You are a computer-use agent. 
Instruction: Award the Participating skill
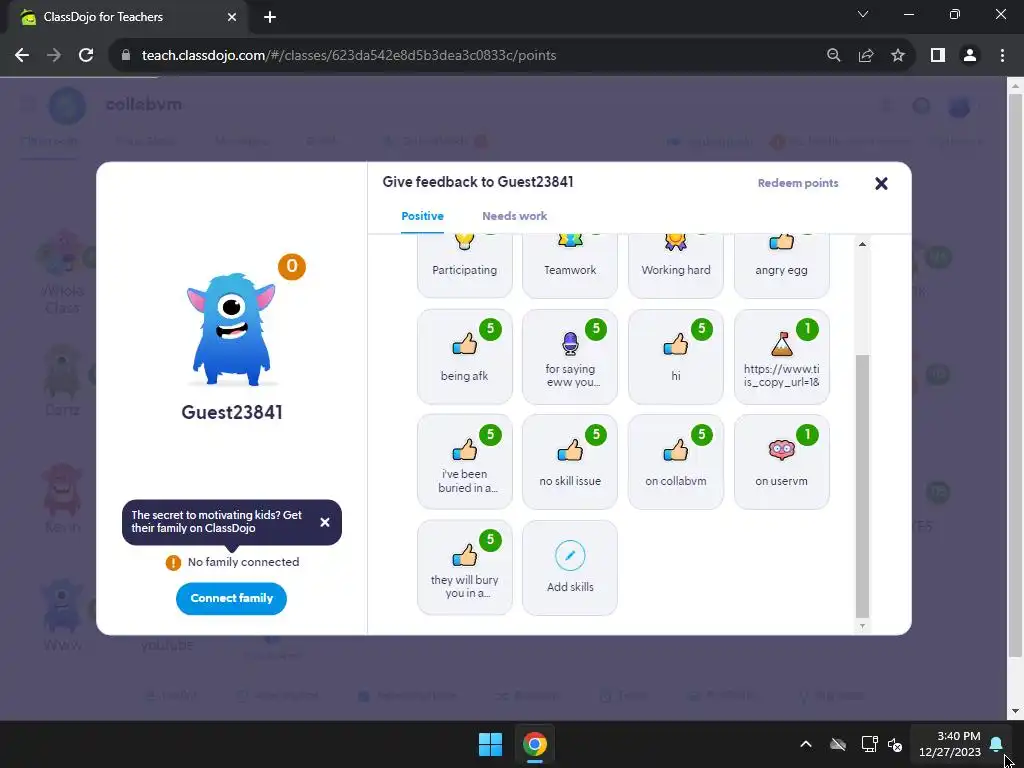[x=464, y=264]
